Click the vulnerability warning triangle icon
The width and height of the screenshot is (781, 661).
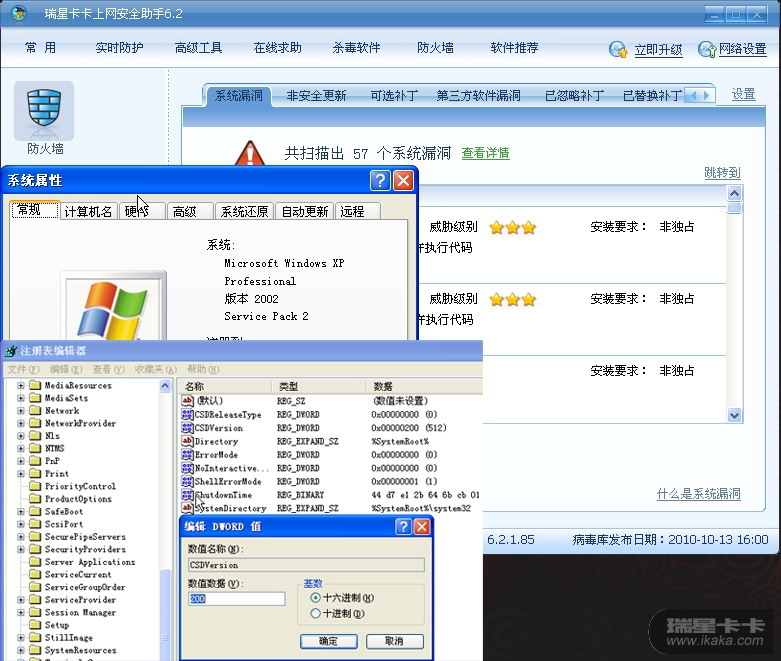coord(250,153)
